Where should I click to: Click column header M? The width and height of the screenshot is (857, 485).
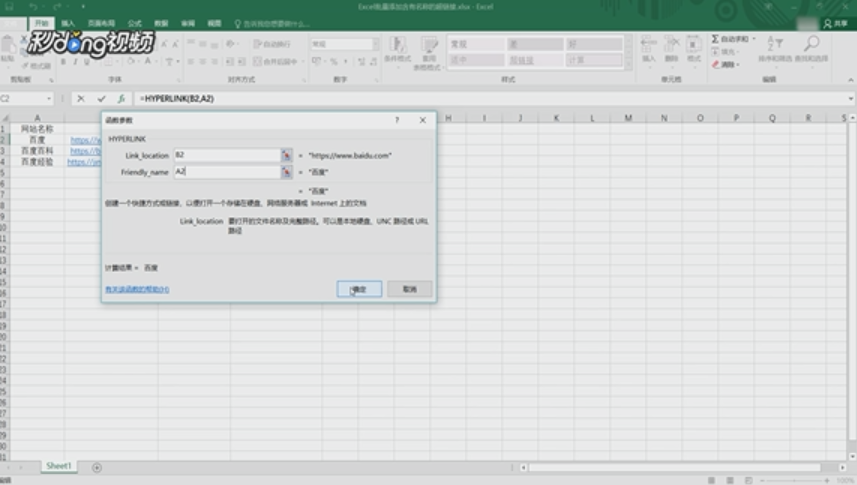[628, 118]
